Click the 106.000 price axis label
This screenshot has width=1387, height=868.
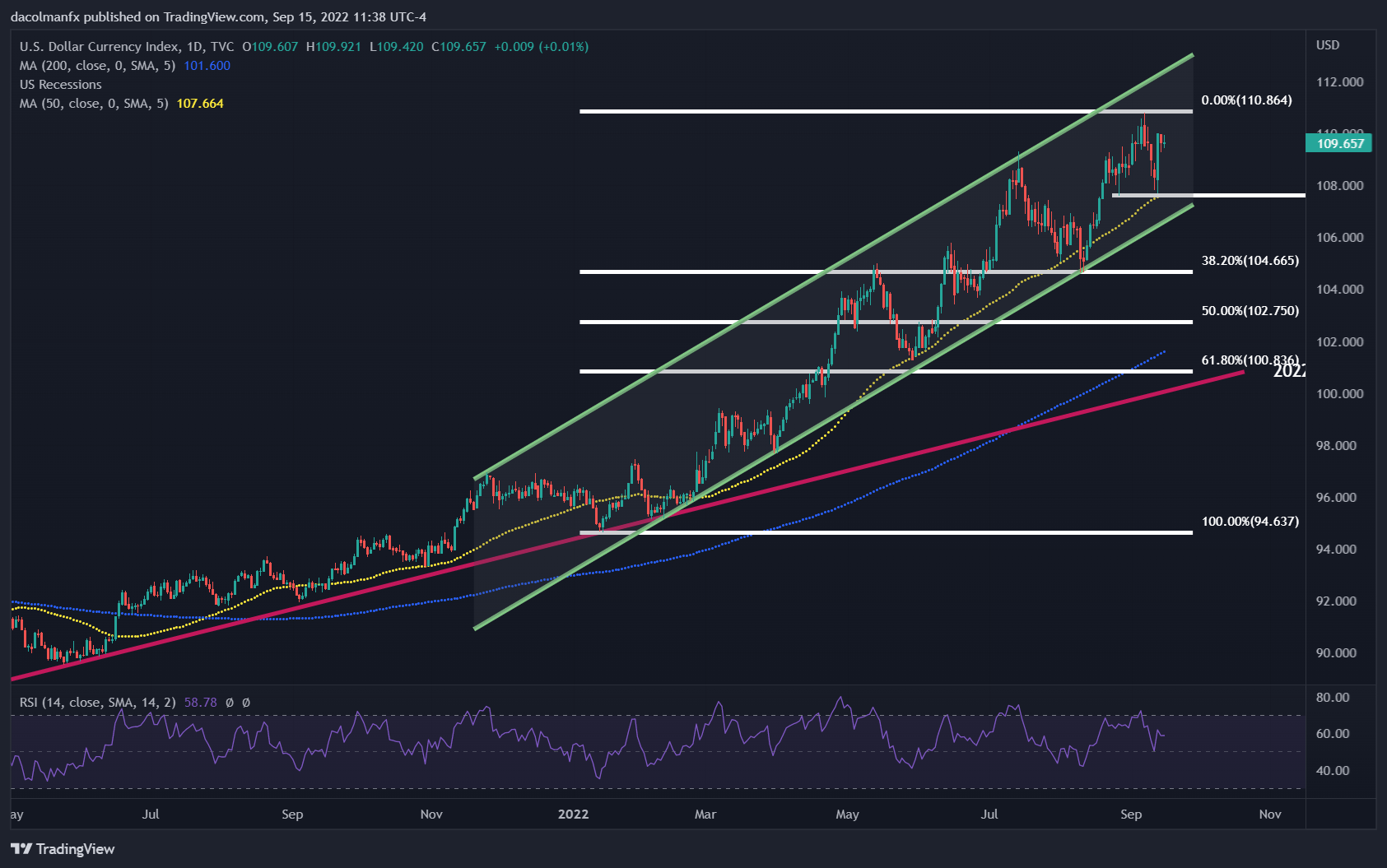click(x=1339, y=238)
